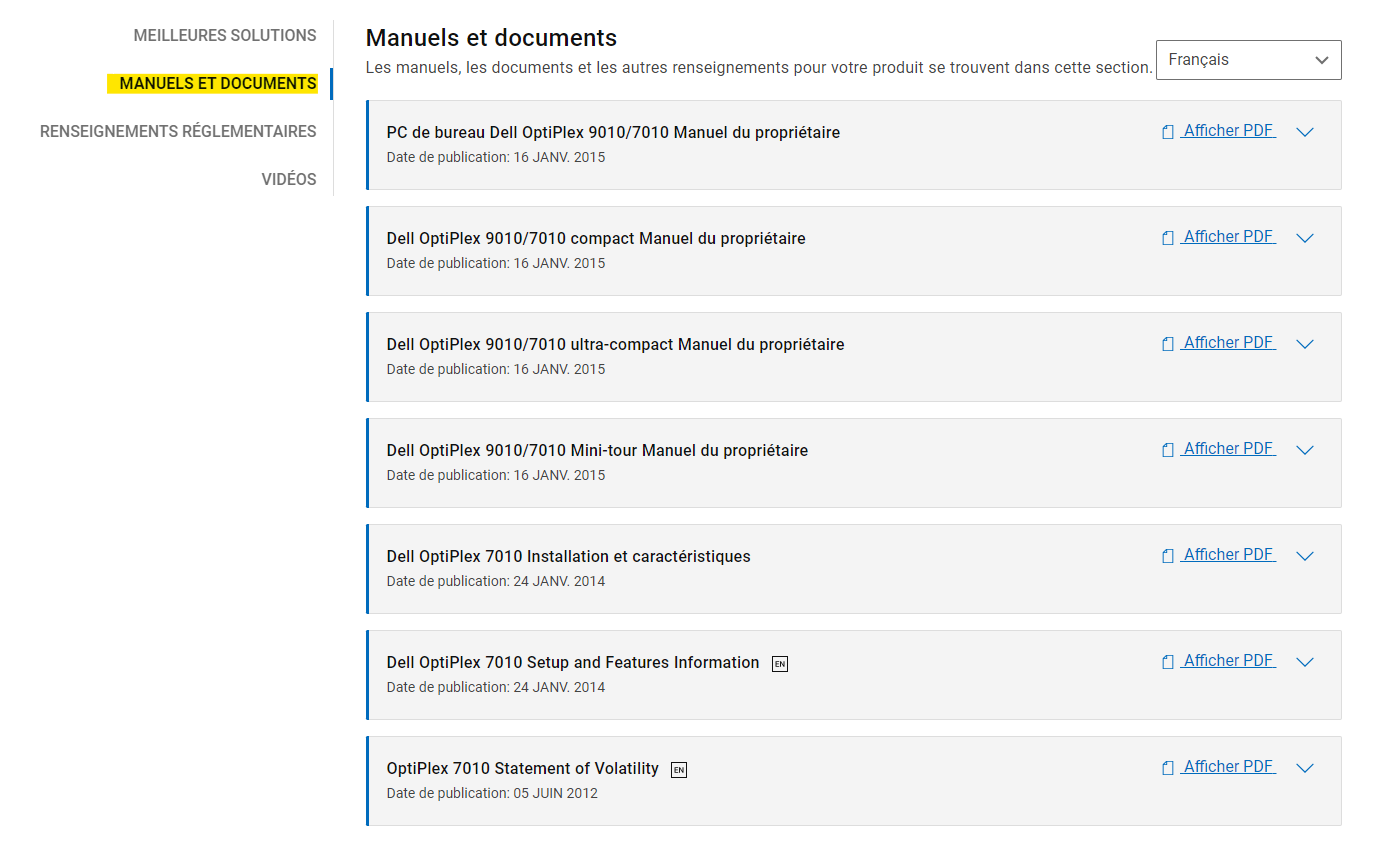Screen dimensions: 1383x855
Task: Click EN language badge beside Statement of Volatility
Action: pos(679,770)
